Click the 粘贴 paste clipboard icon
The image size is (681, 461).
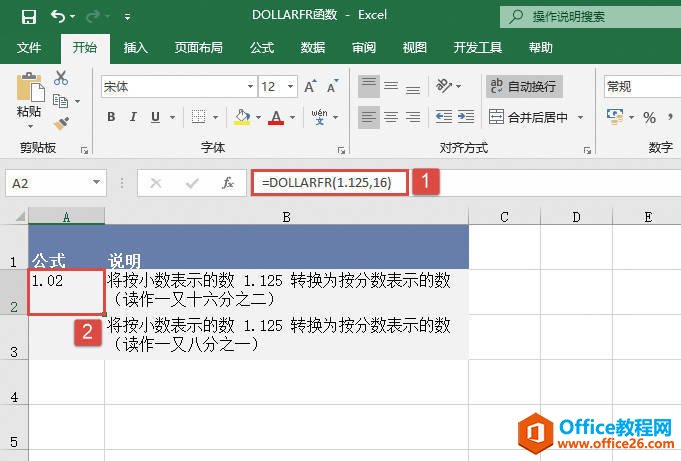click(x=30, y=88)
